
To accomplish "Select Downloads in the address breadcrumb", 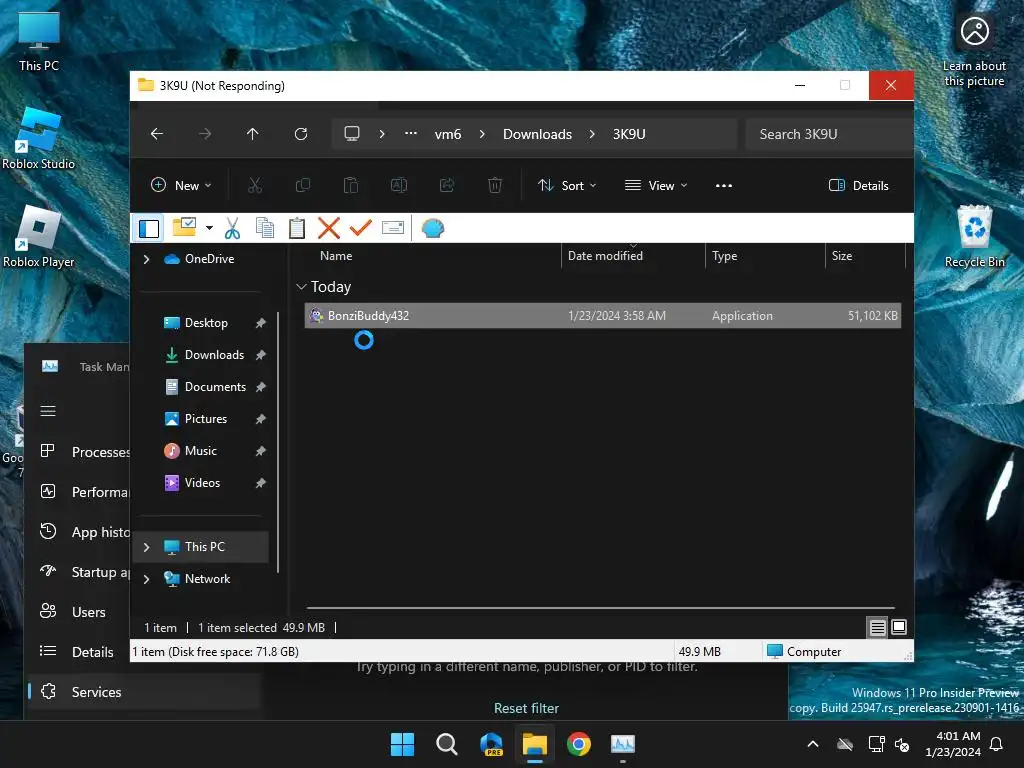I will 537,134.
